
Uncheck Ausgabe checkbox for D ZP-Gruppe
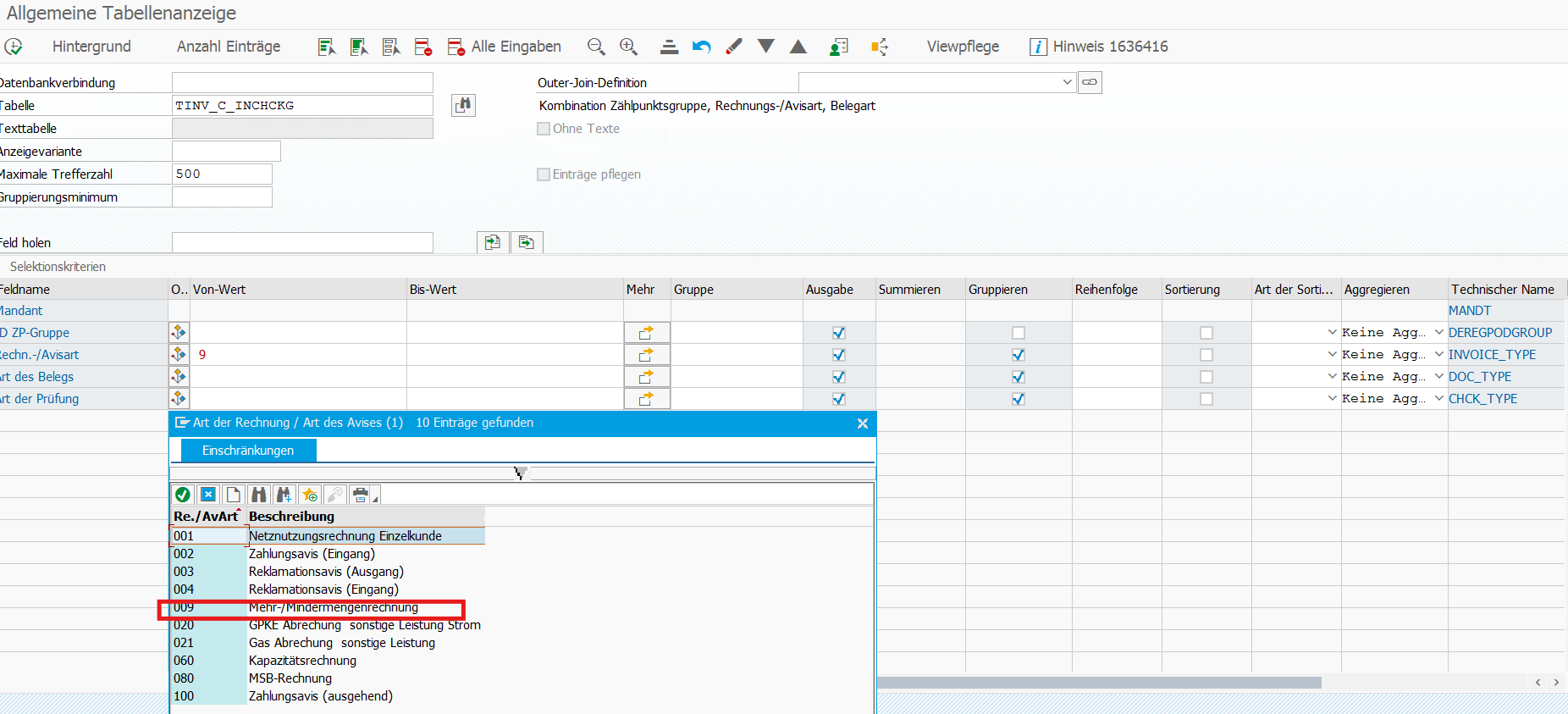point(838,333)
